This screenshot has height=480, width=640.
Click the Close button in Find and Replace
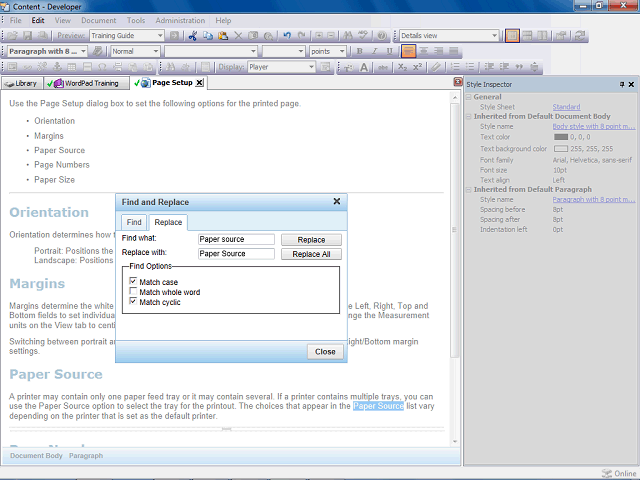pos(325,352)
